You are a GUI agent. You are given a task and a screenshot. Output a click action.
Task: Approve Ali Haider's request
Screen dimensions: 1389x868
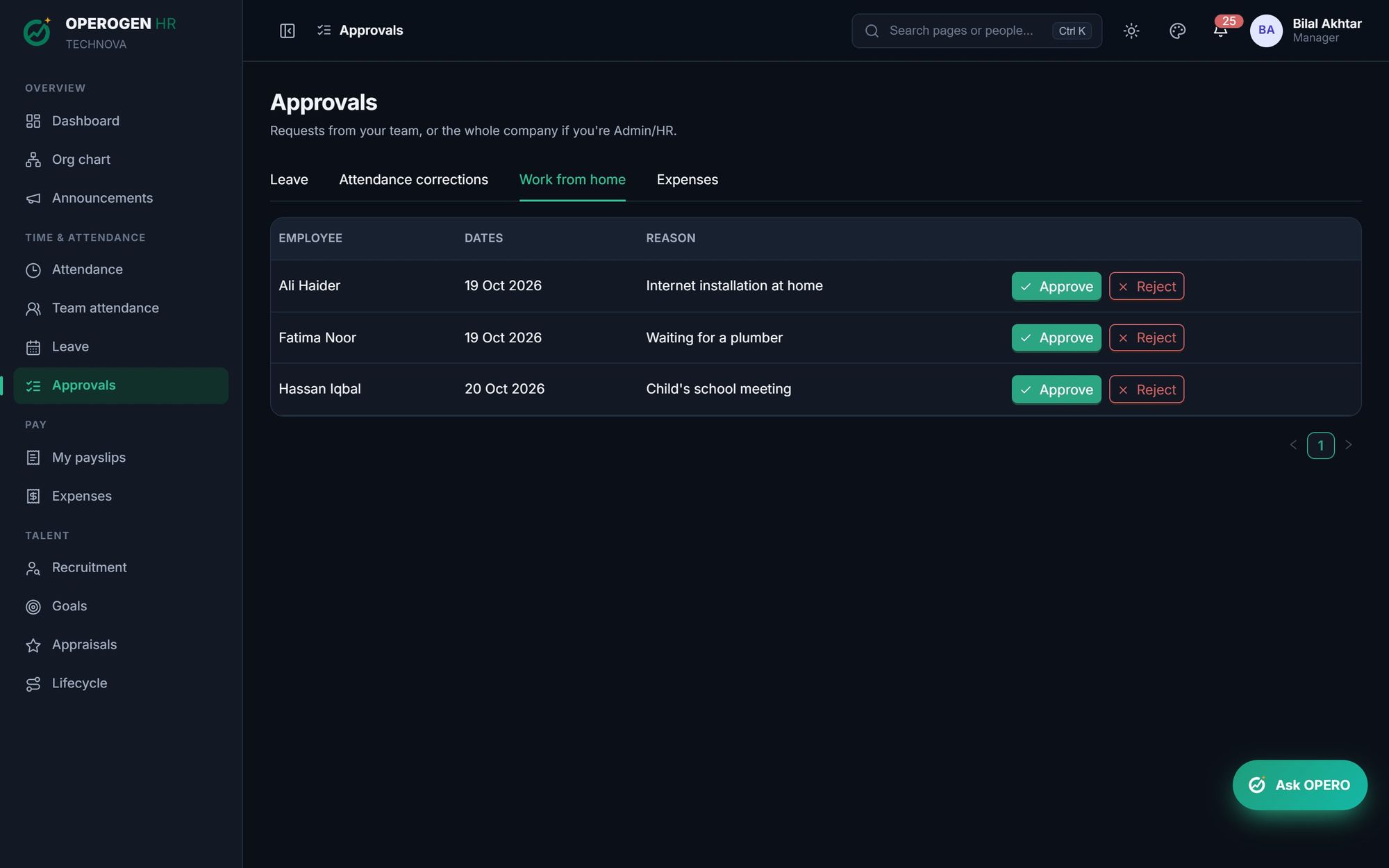pos(1056,286)
